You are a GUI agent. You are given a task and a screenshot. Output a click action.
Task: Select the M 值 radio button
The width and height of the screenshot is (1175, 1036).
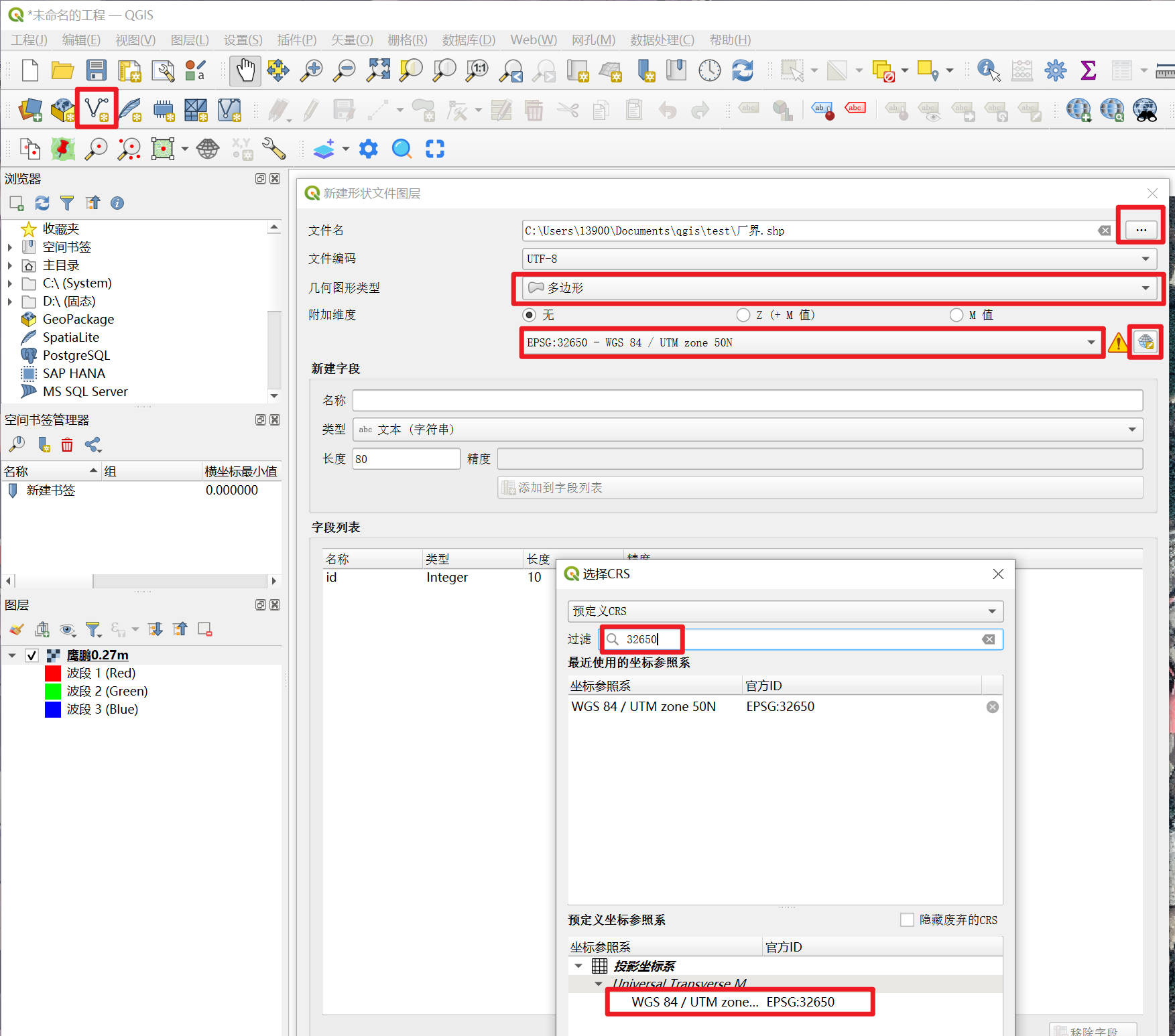coord(956,315)
